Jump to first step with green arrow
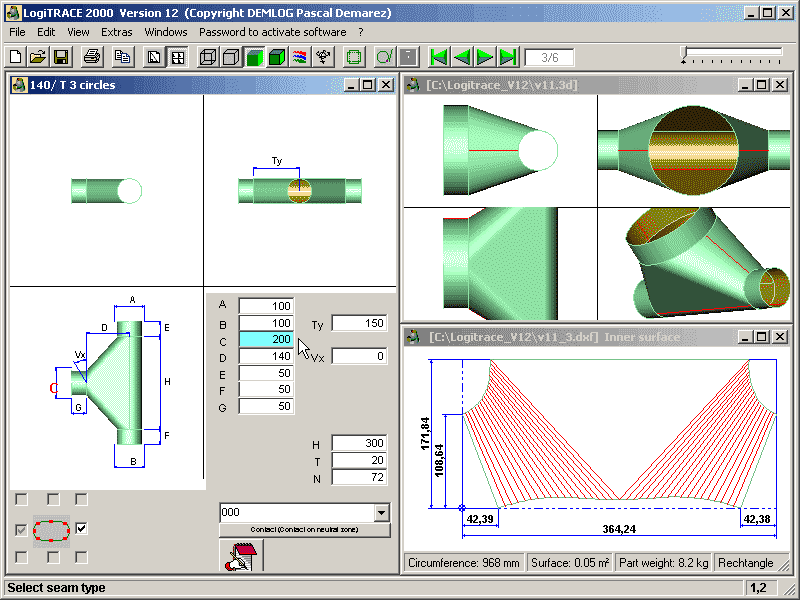The width and height of the screenshot is (800, 600). click(x=439, y=57)
